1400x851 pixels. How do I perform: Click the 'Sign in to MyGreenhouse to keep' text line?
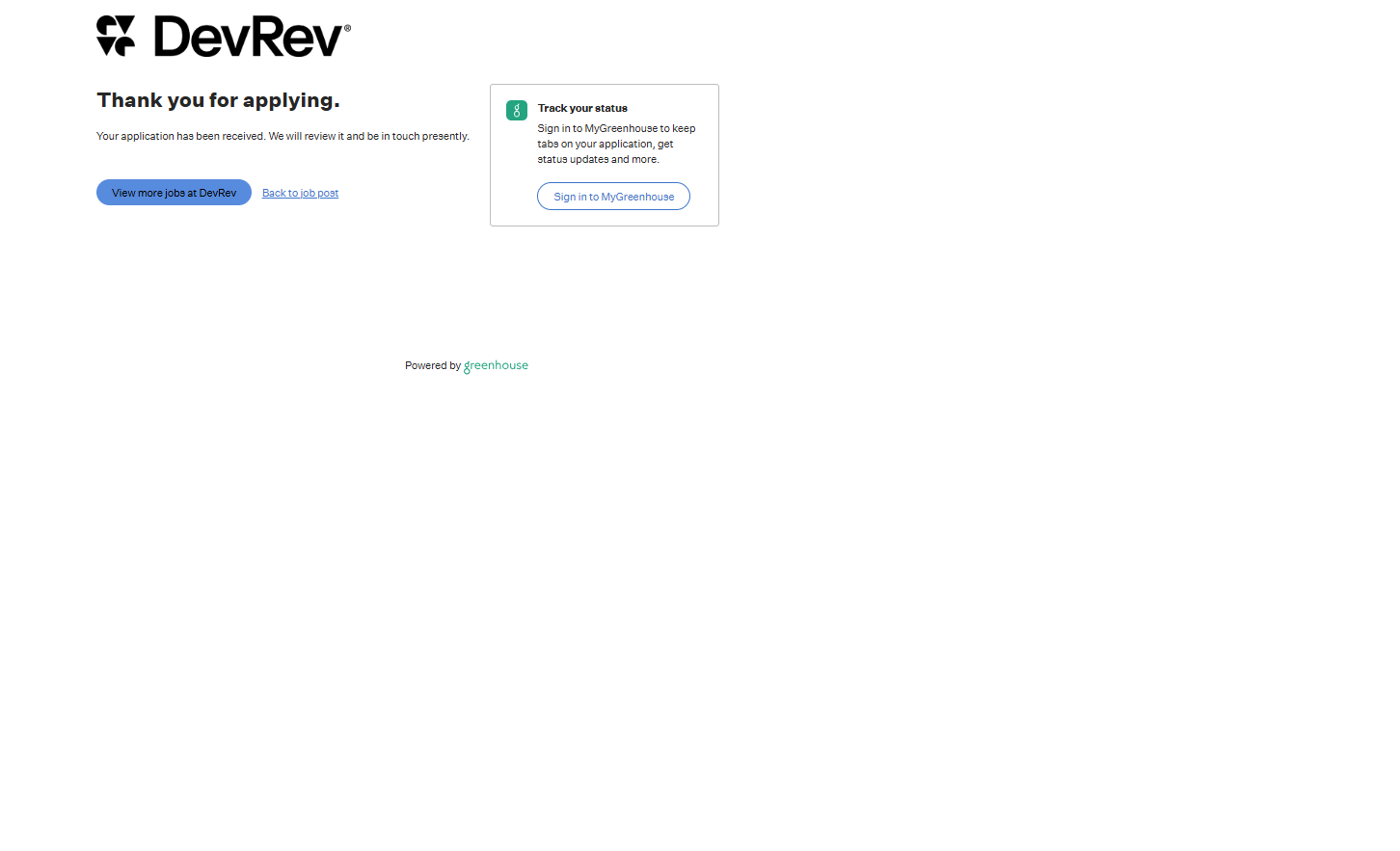(x=616, y=129)
